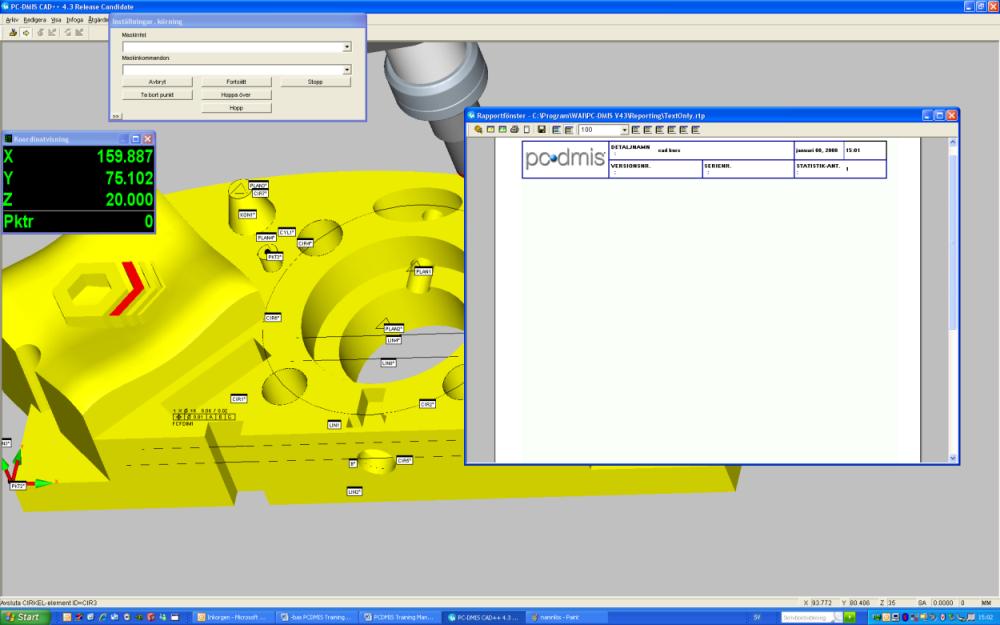Click the taskbar desktop search box

click(x=807, y=617)
